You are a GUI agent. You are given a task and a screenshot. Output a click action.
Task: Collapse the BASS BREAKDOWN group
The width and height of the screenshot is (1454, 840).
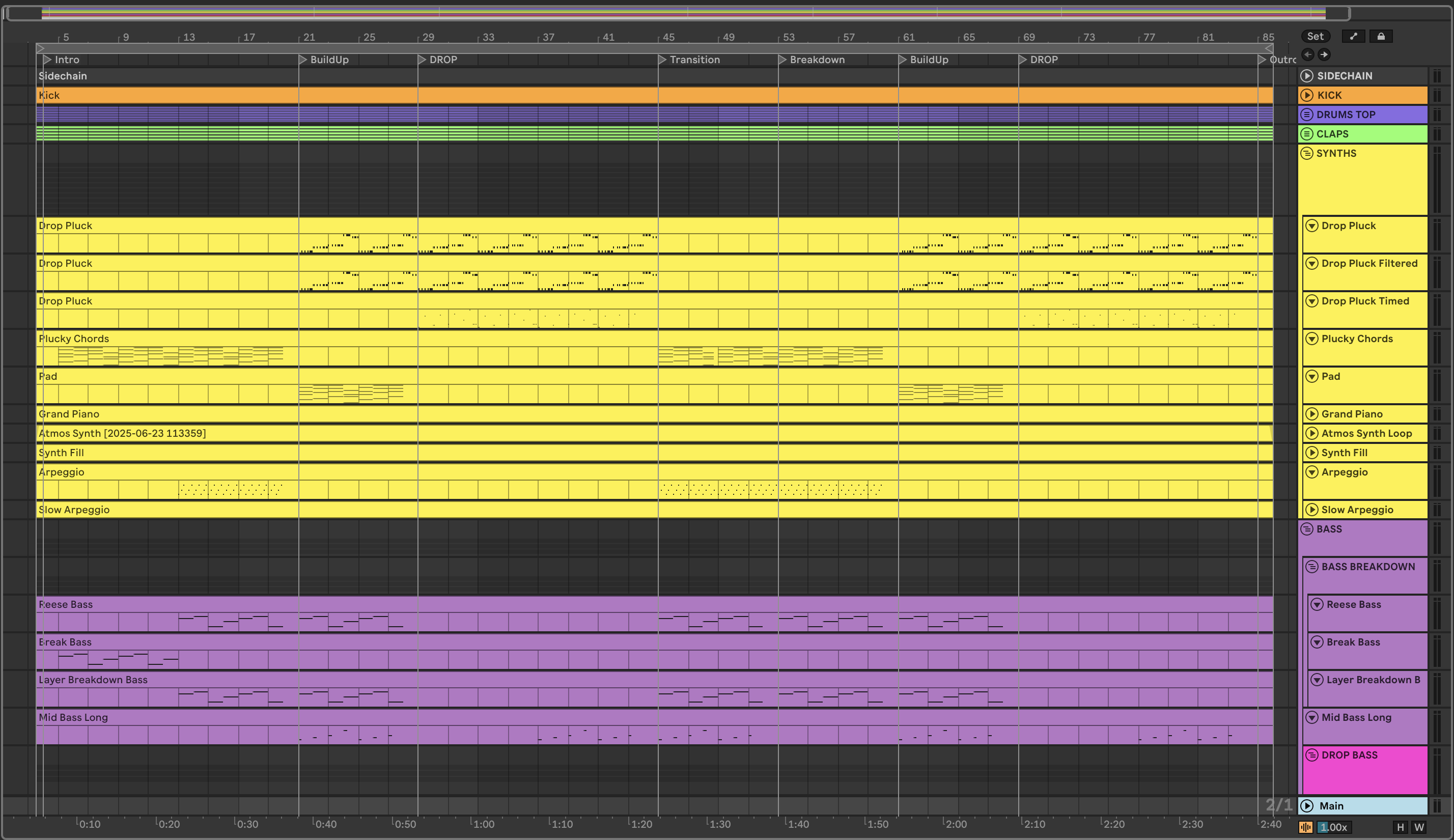pyautogui.click(x=1312, y=567)
